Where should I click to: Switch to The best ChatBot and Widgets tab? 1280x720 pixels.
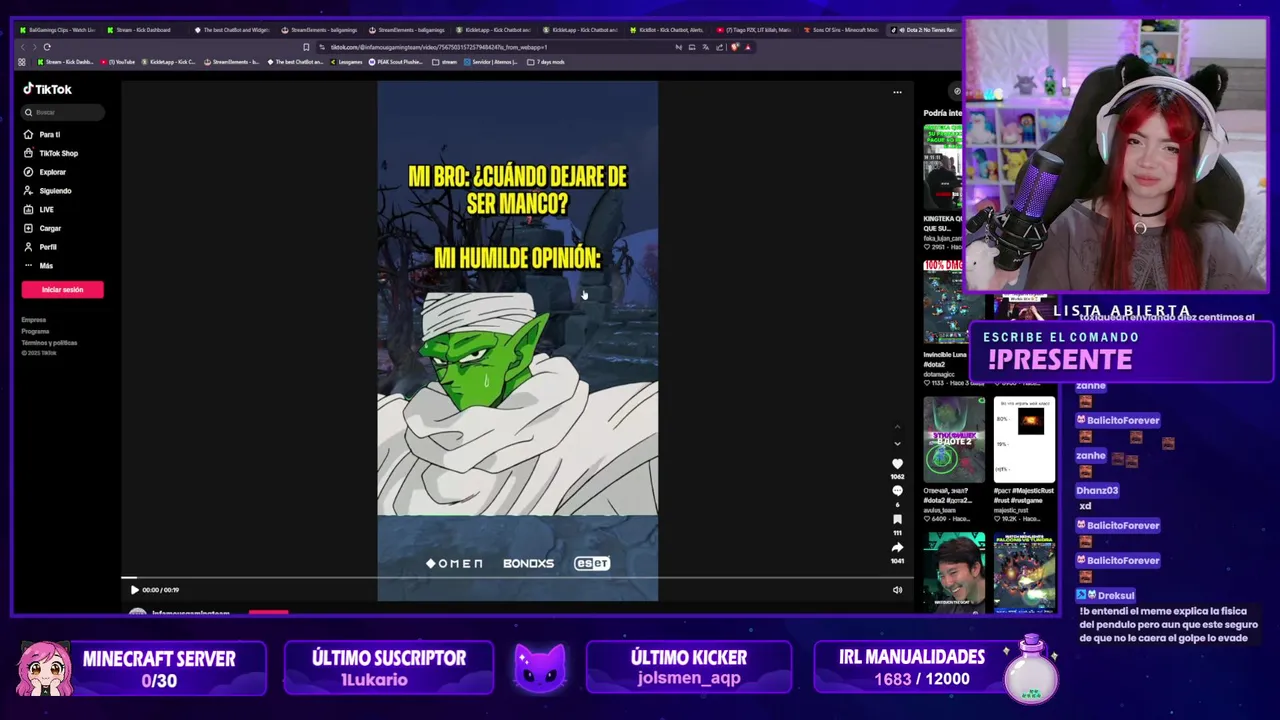pos(232,30)
